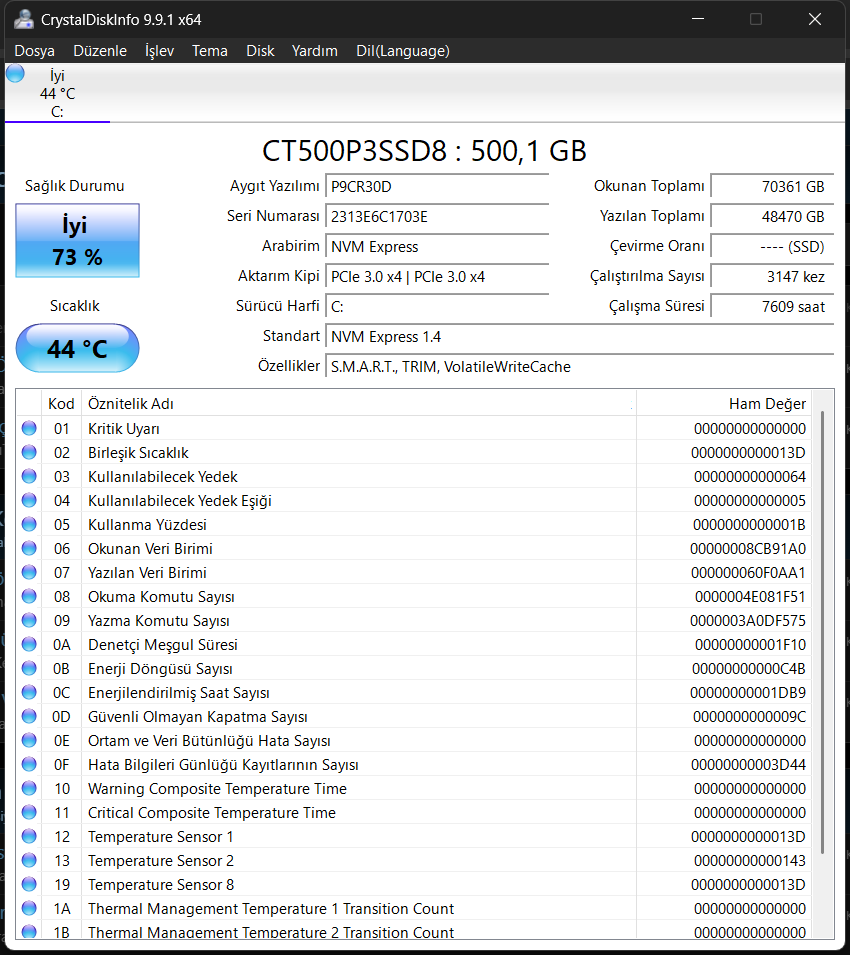Click the attribute list vertical scrollbar

click(x=822, y=663)
